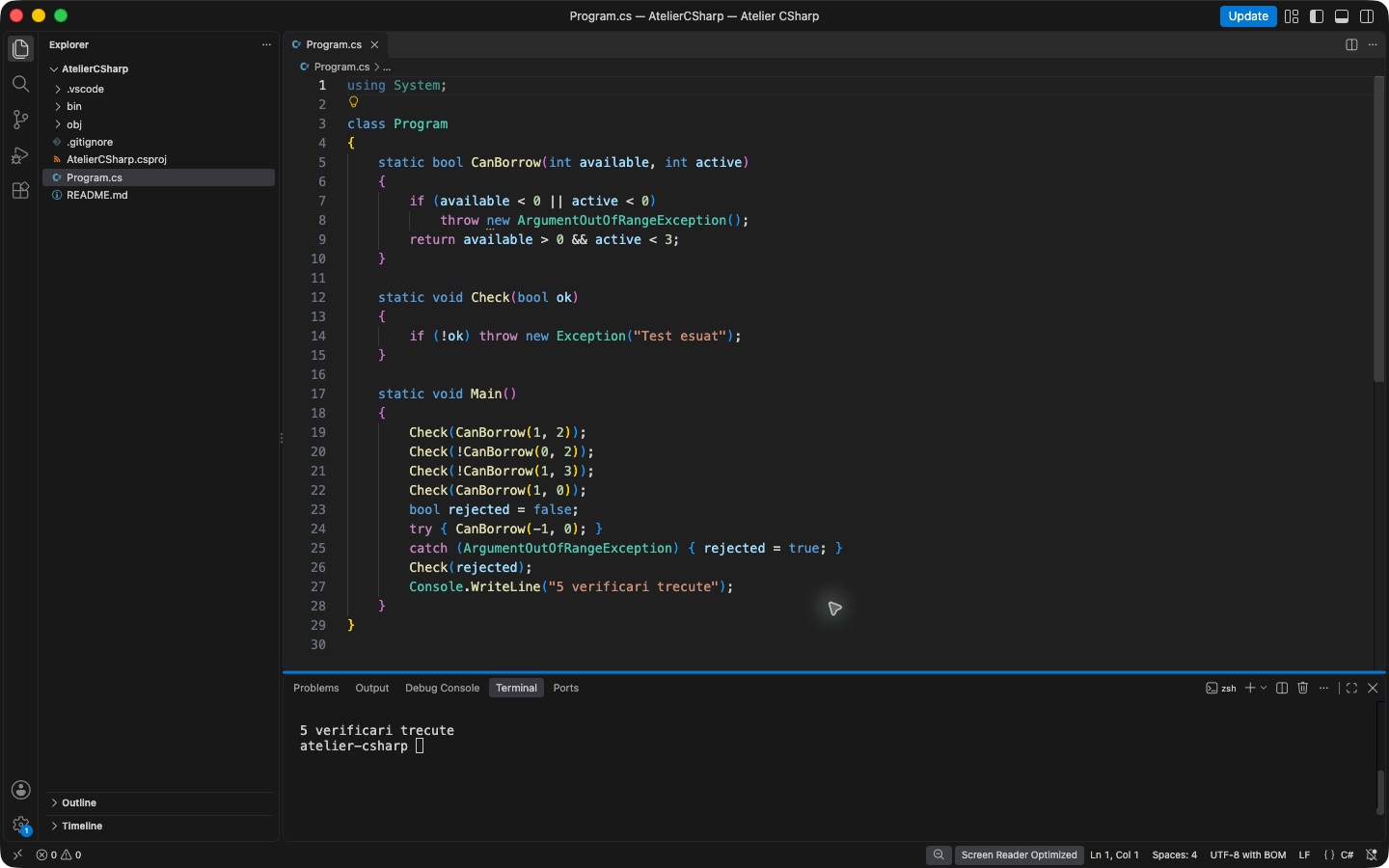
Task: Maximize the terminal panel size
Action: click(1351, 688)
